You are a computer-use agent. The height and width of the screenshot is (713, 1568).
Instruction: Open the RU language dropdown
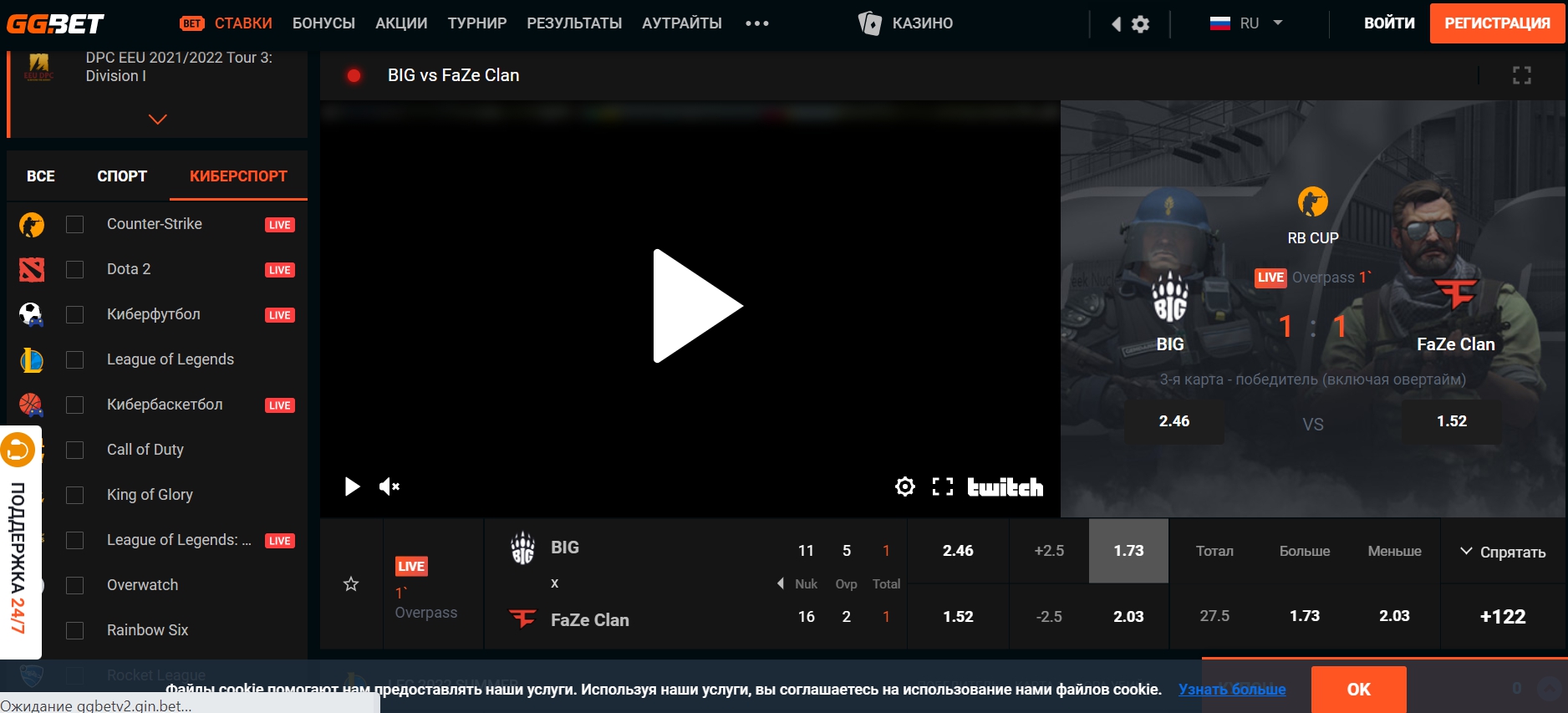tap(1246, 23)
